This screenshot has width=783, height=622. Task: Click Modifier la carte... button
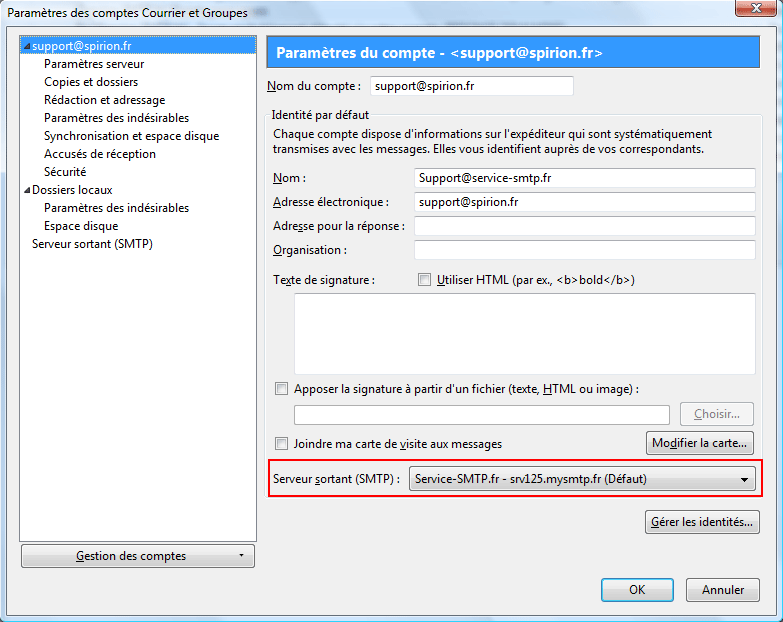(700, 443)
